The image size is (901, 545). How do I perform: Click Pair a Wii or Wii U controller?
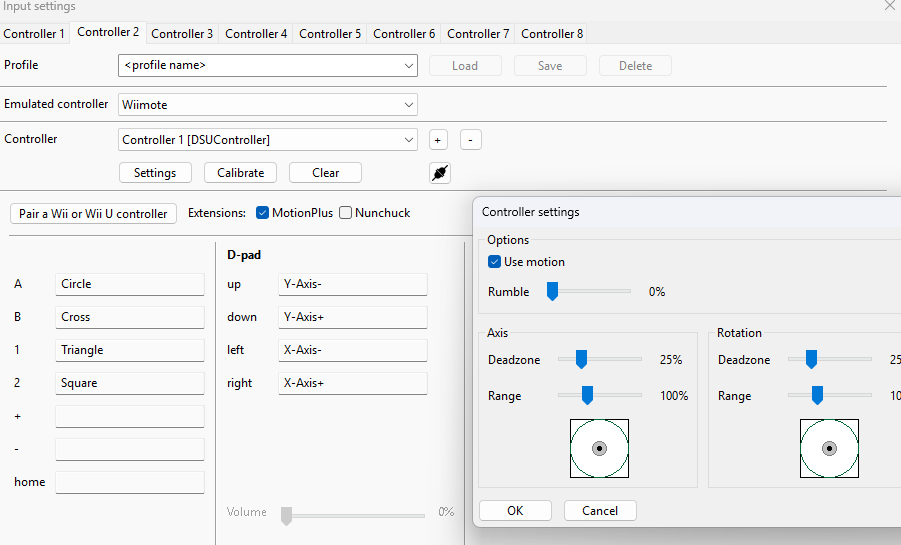pyautogui.click(x=93, y=213)
